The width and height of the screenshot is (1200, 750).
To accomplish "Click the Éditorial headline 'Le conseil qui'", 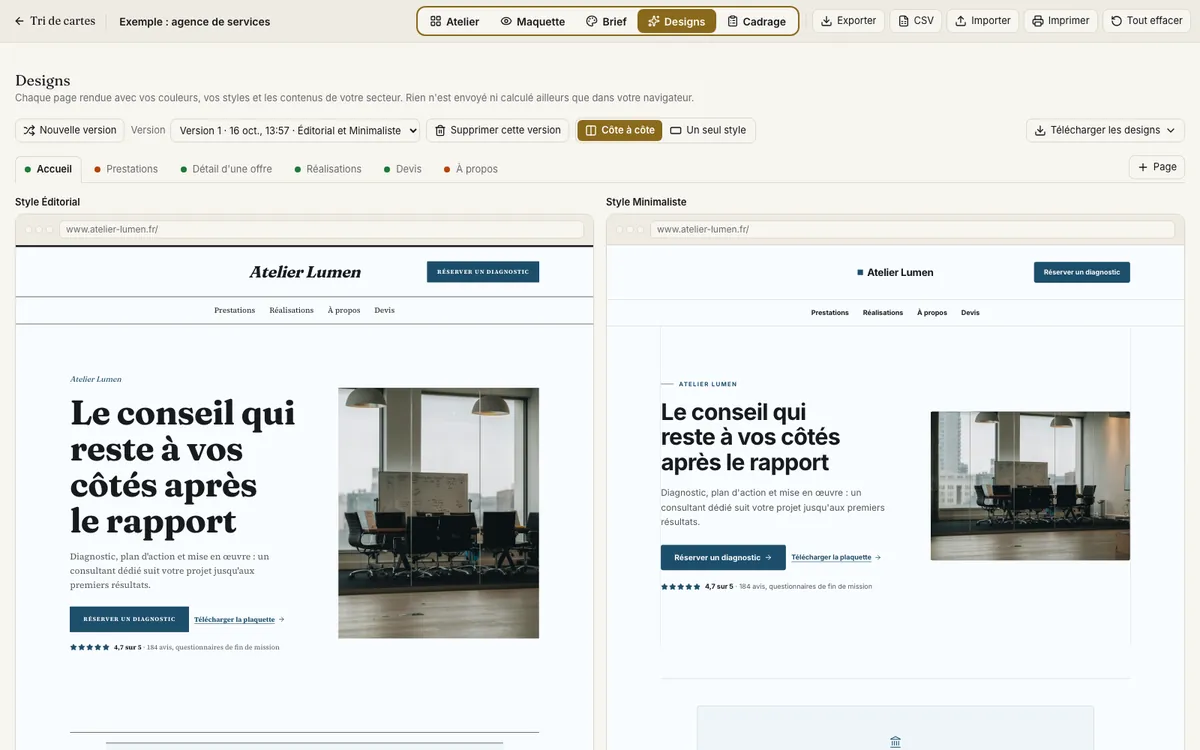I will click(x=183, y=413).
